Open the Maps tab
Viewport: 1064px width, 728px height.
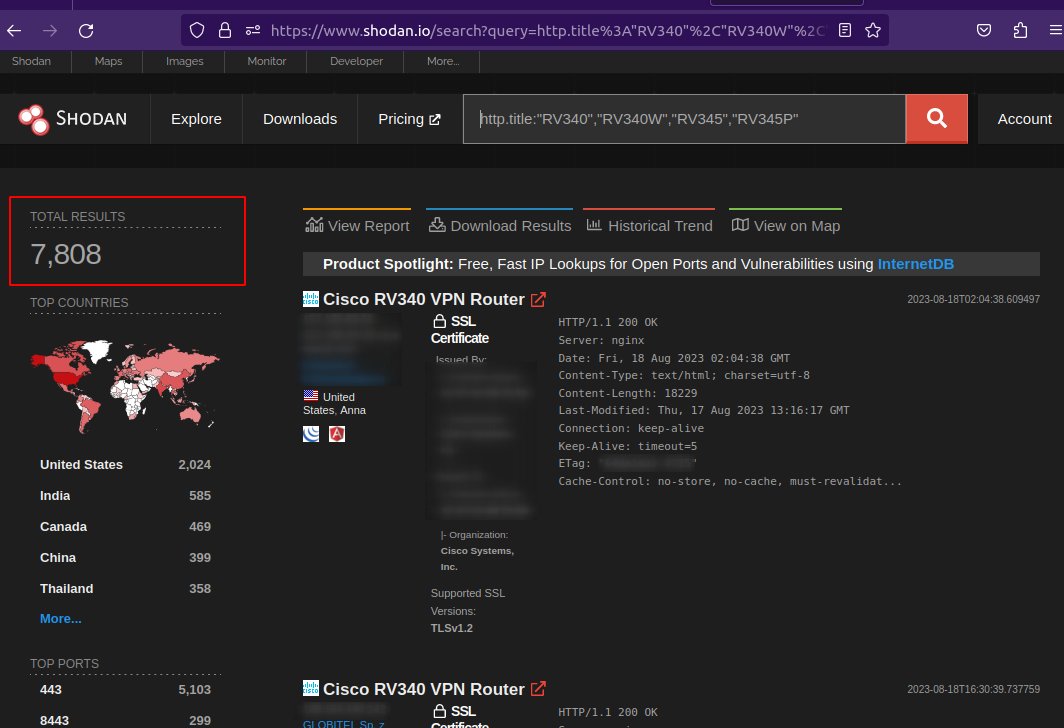point(109,61)
